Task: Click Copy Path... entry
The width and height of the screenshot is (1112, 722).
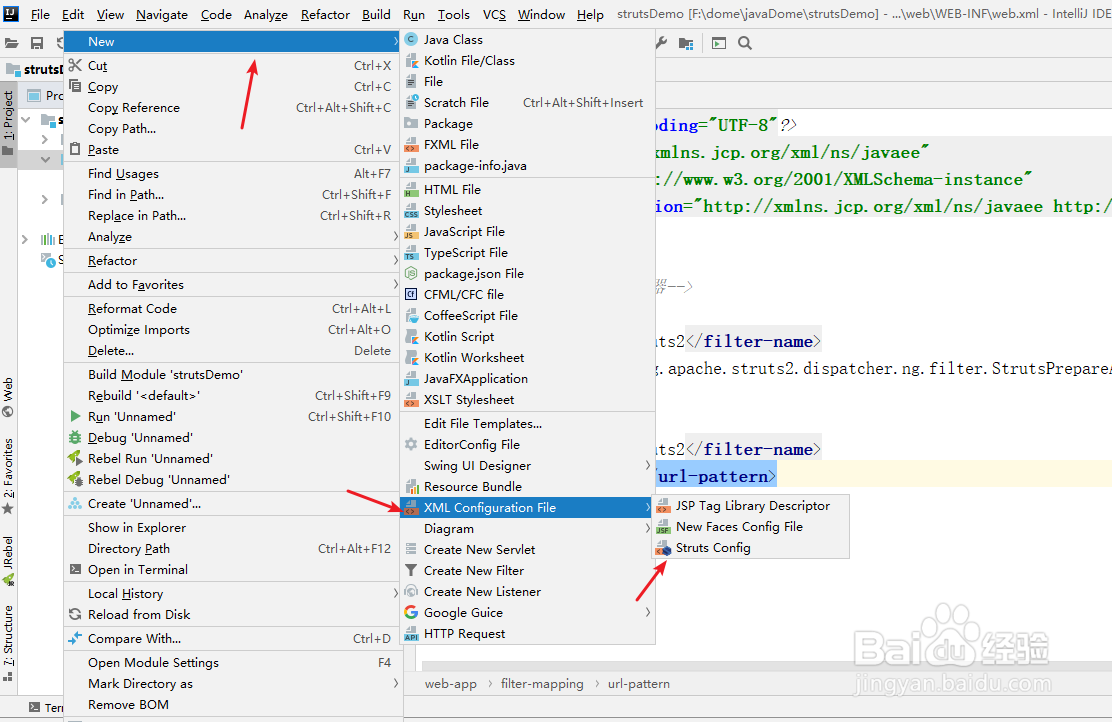Action: [233, 129]
